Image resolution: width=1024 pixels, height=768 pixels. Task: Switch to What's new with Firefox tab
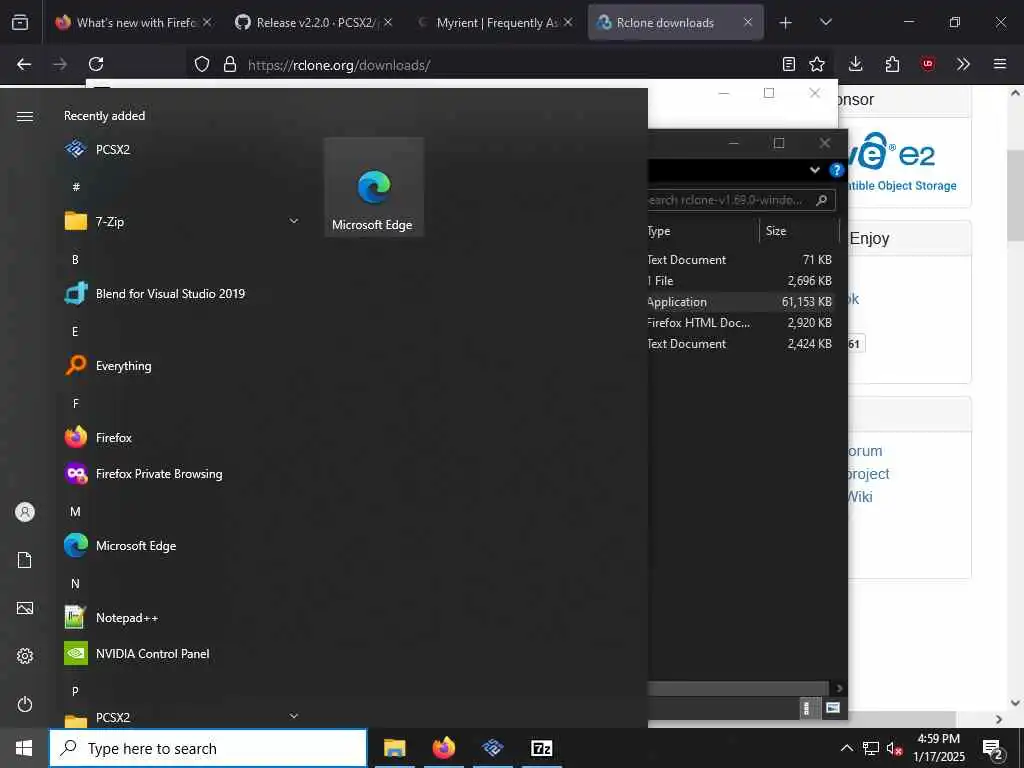point(135,22)
